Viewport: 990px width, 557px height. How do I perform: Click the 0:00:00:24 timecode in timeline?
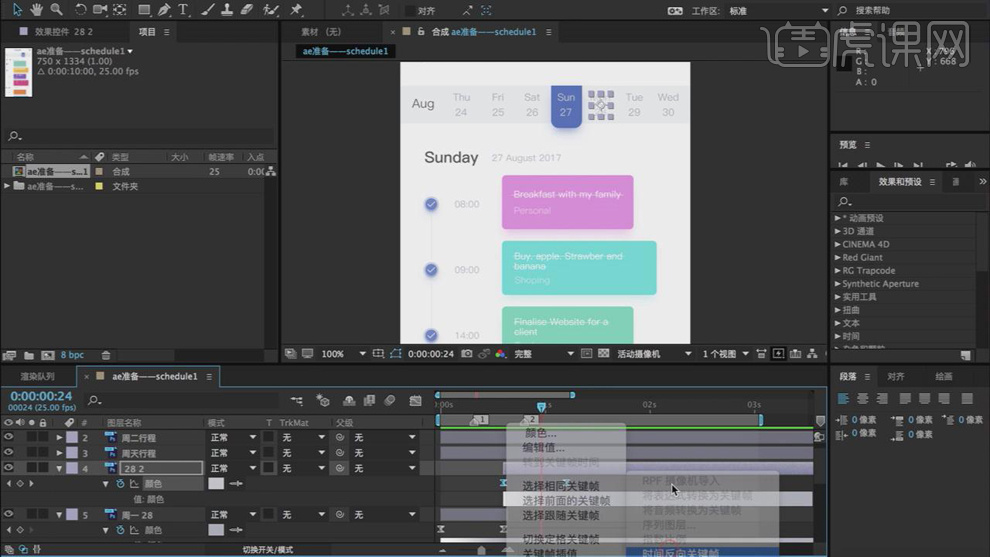click(41, 396)
